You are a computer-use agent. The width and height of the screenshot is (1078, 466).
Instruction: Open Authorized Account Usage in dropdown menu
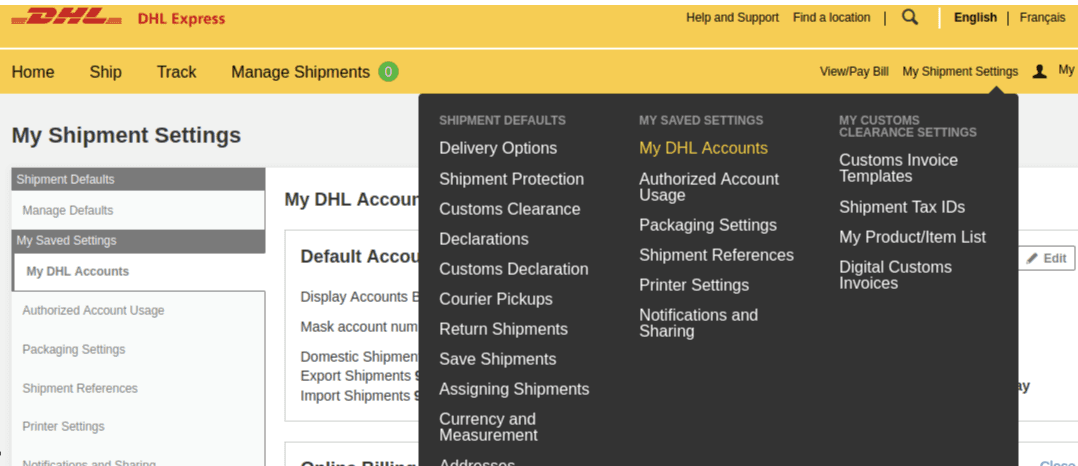pyautogui.click(x=709, y=187)
